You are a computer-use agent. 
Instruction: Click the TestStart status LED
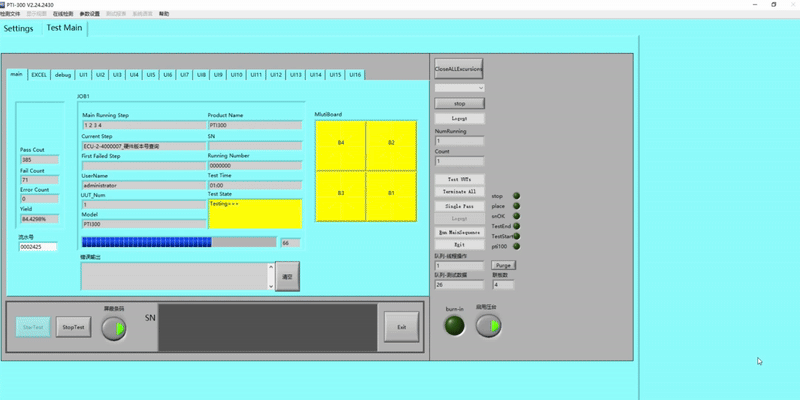[517, 236]
